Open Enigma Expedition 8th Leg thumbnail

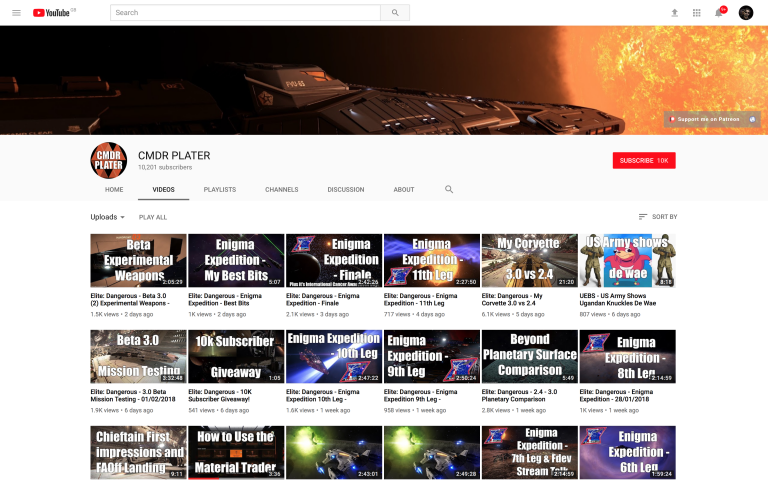[x=627, y=357]
